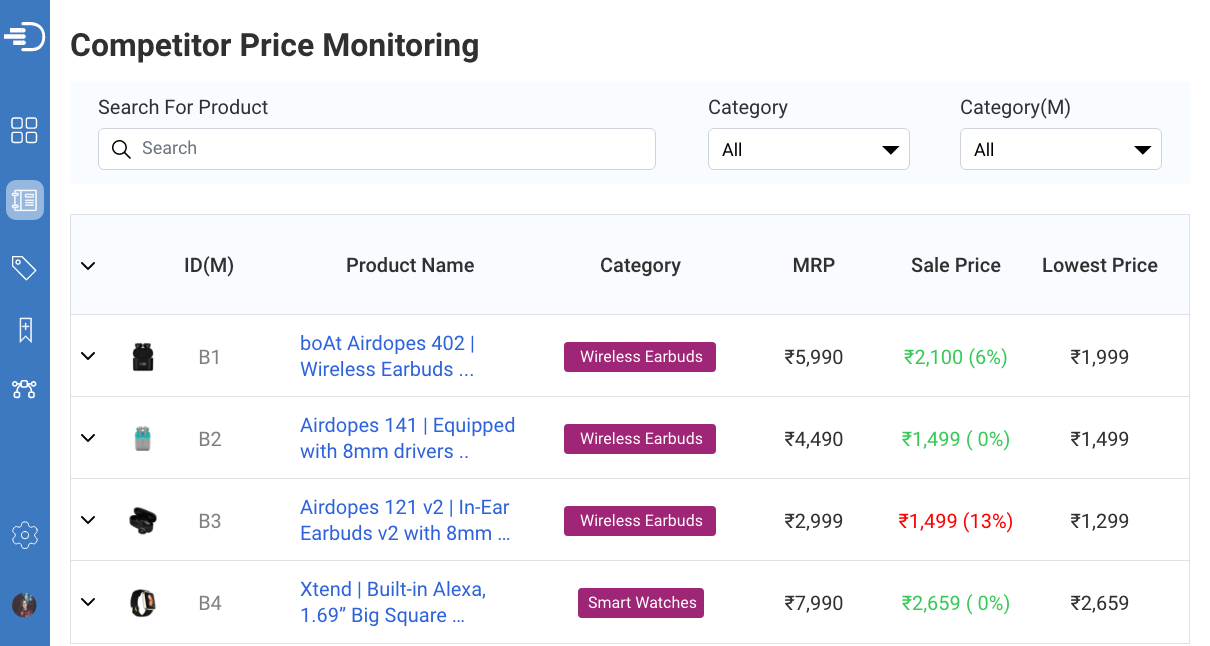The width and height of the screenshot is (1210, 646).
Task: Open the Category dropdown showing All
Action: tap(808, 148)
